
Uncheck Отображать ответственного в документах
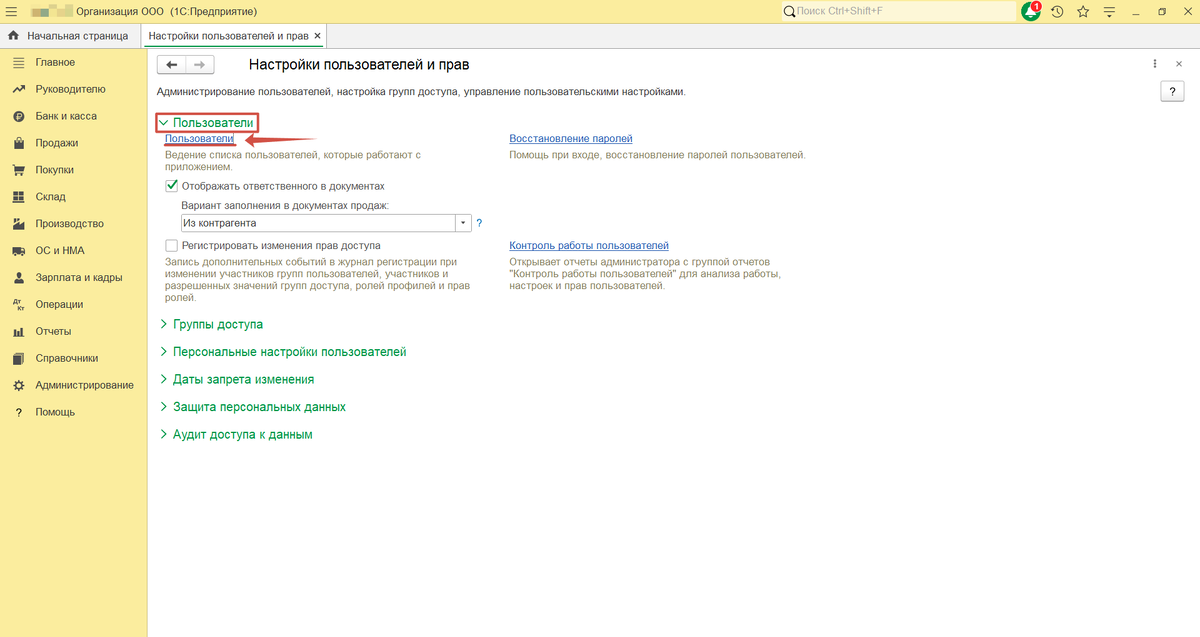click(x=172, y=186)
